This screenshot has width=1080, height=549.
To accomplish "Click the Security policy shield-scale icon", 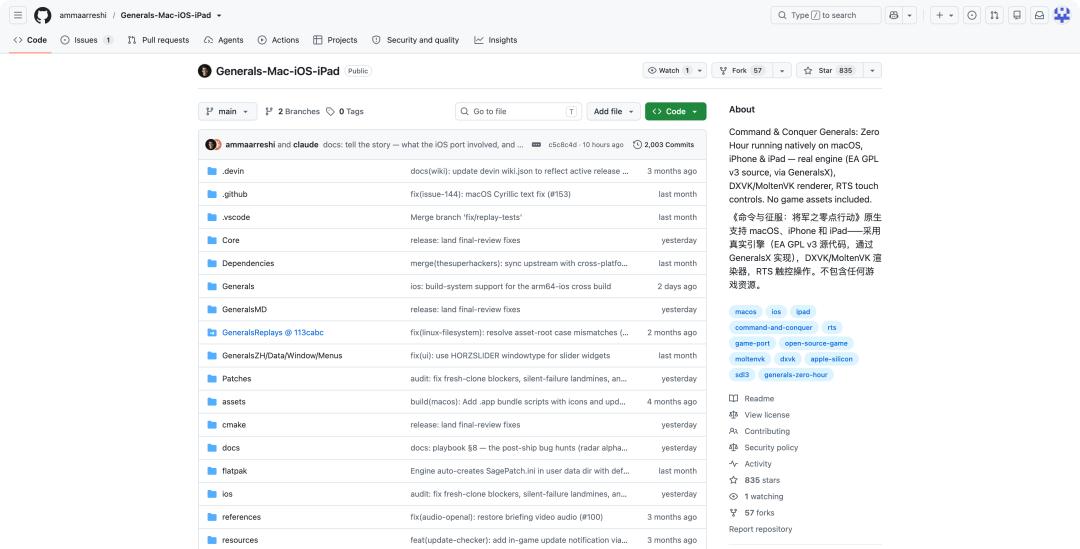I will (x=734, y=447).
